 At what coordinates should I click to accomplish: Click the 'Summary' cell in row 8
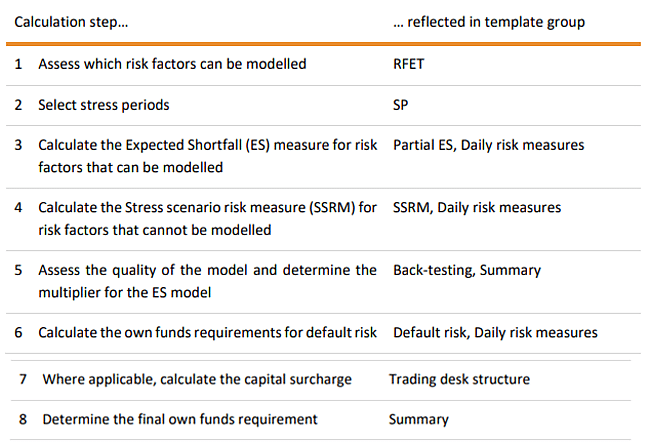[x=419, y=420]
